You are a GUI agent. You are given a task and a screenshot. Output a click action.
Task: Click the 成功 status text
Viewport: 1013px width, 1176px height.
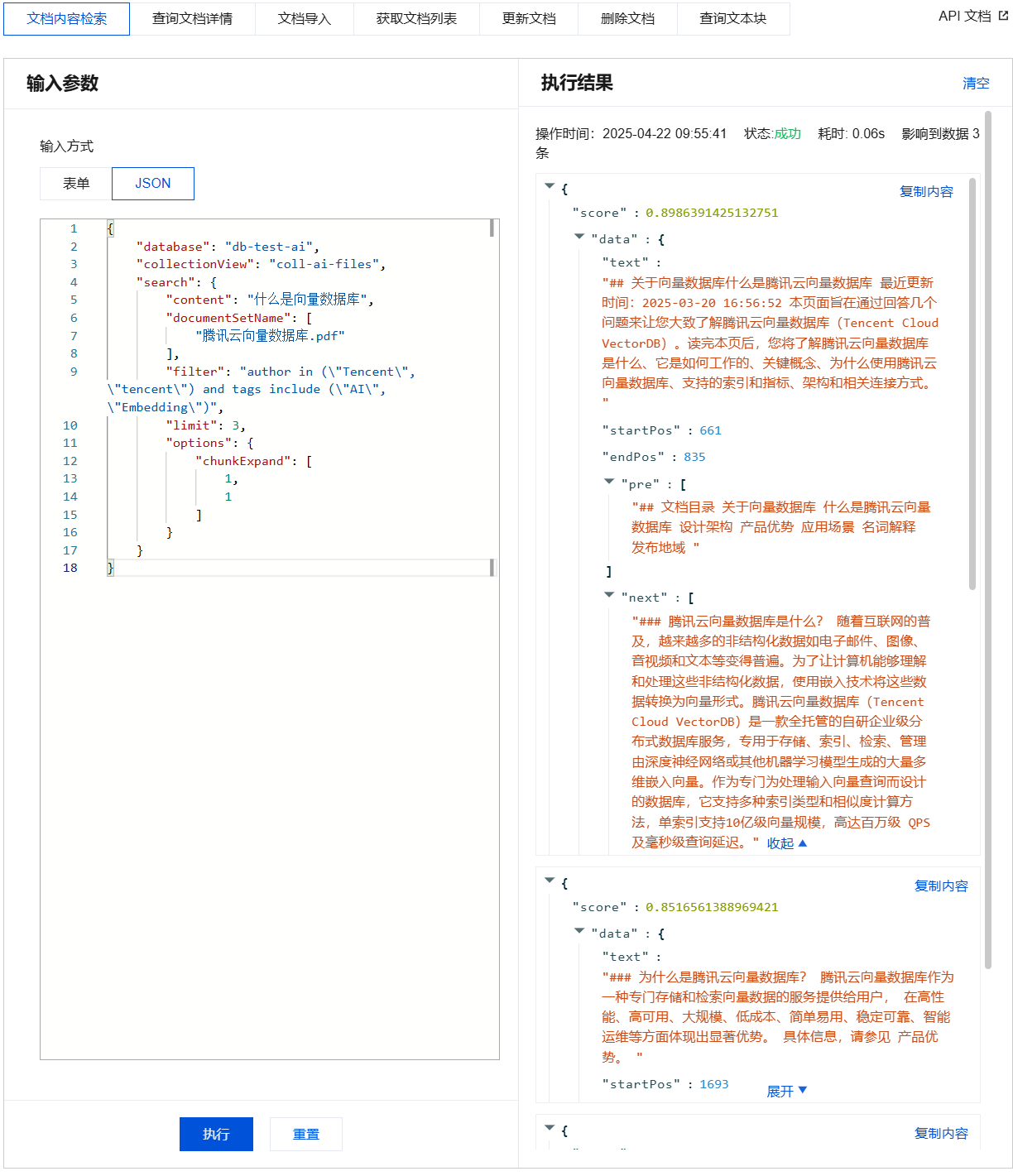click(787, 133)
